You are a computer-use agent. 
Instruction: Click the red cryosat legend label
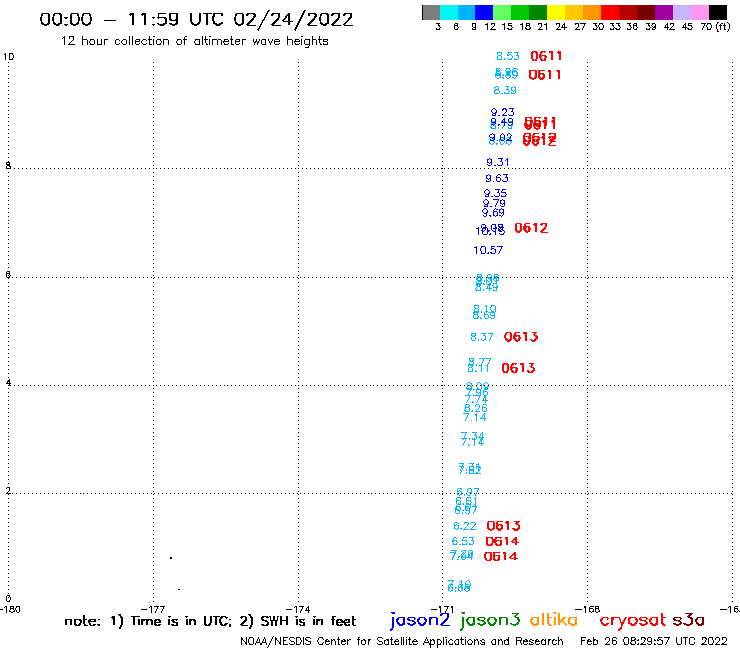pos(632,620)
